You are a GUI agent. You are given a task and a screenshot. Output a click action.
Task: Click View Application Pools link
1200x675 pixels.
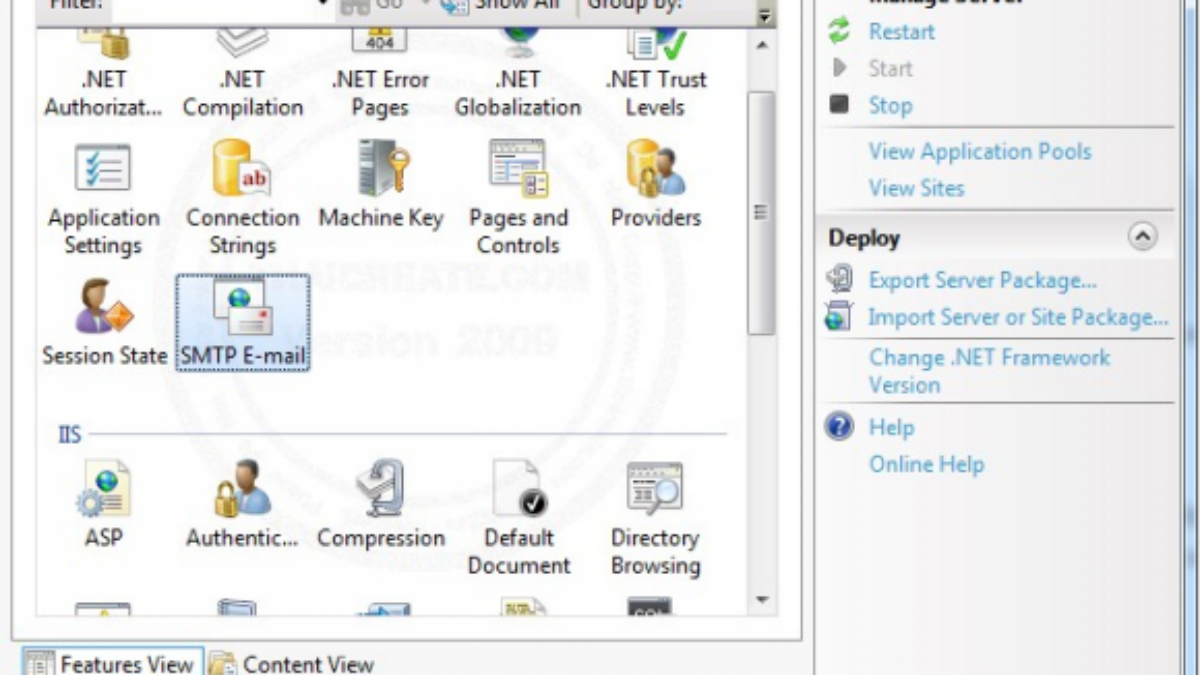point(979,152)
